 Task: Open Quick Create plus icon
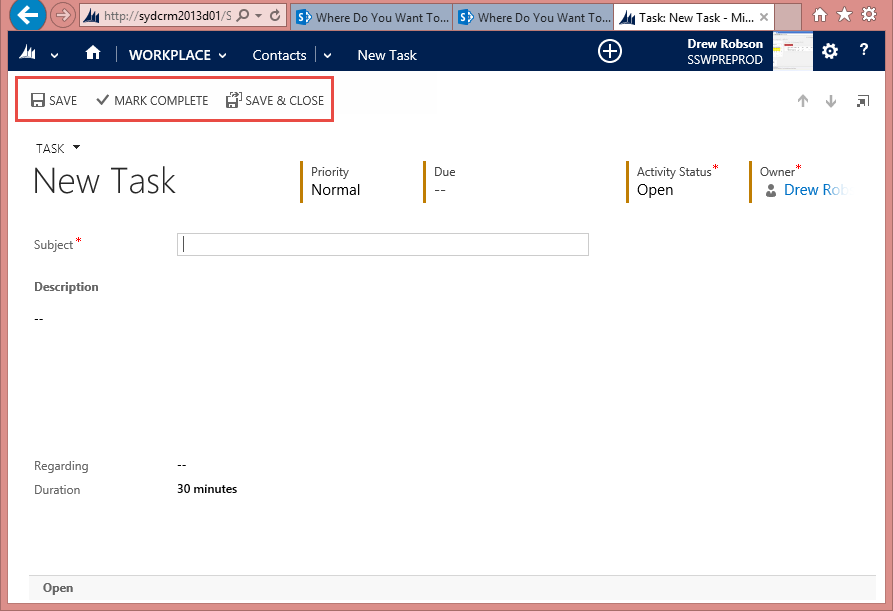pos(610,52)
